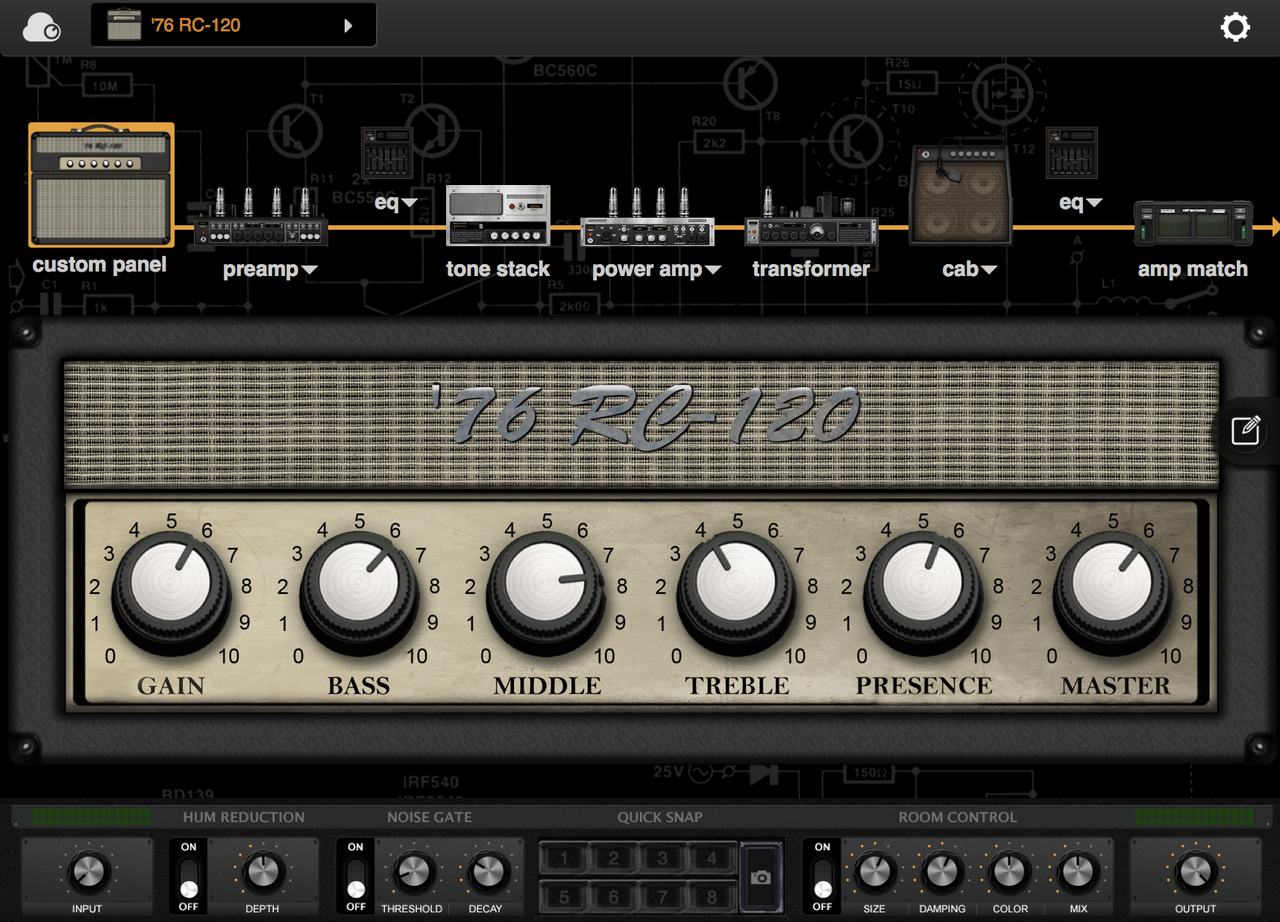This screenshot has width=1280, height=922.
Task: Select Quick Snap slot 8
Action: click(x=712, y=896)
